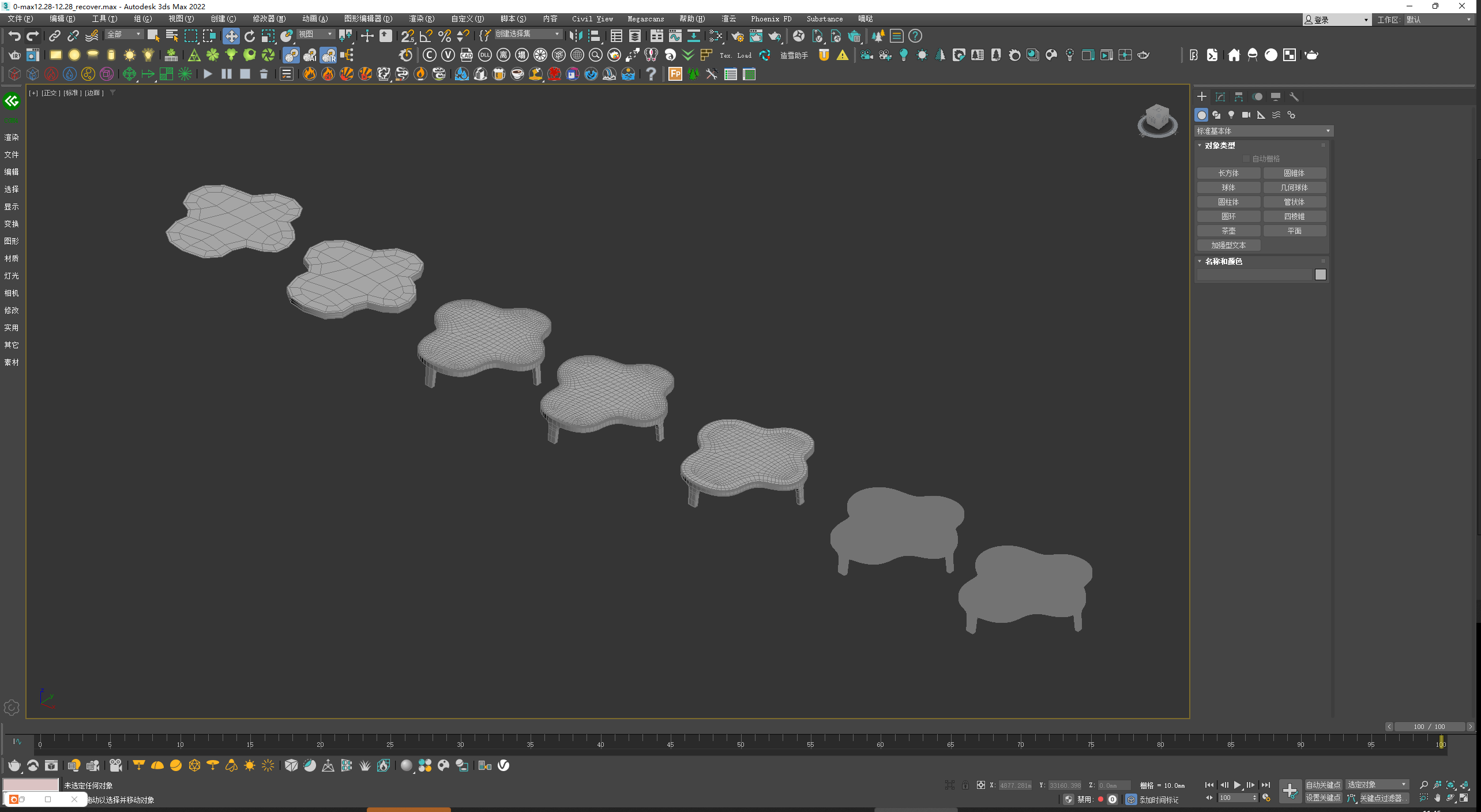1481x812 pixels.
Task: Click the 茶壶 teapot button
Action: pyautogui.click(x=1228, y=231)
